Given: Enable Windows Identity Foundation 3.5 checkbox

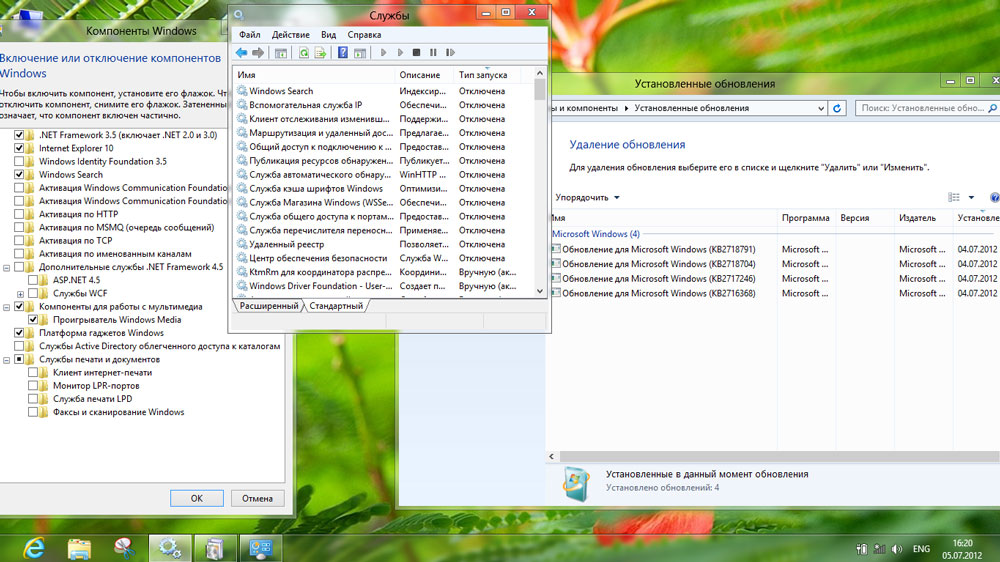Looking at the screenshot, I should click(19, 161).
